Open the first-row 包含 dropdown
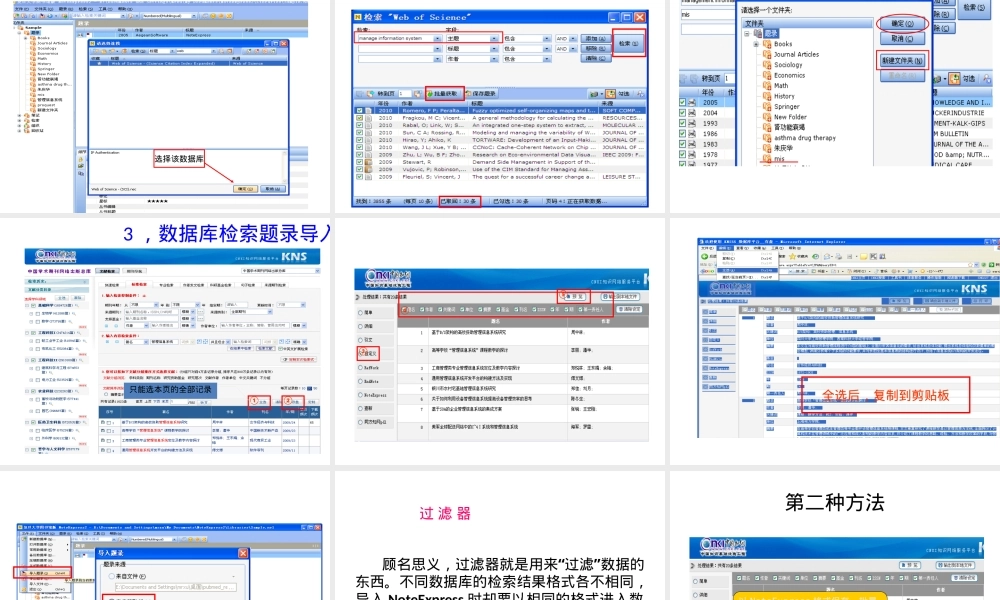Image resolution: width=1000 pixels, height=600 pixels. 547,38
